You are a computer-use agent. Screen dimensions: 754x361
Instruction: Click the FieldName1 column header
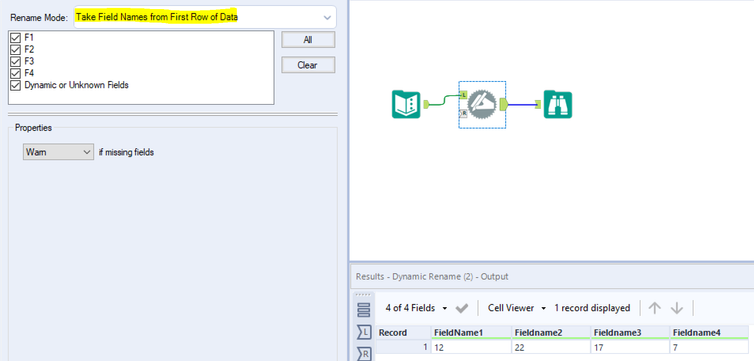click(471, 333)
